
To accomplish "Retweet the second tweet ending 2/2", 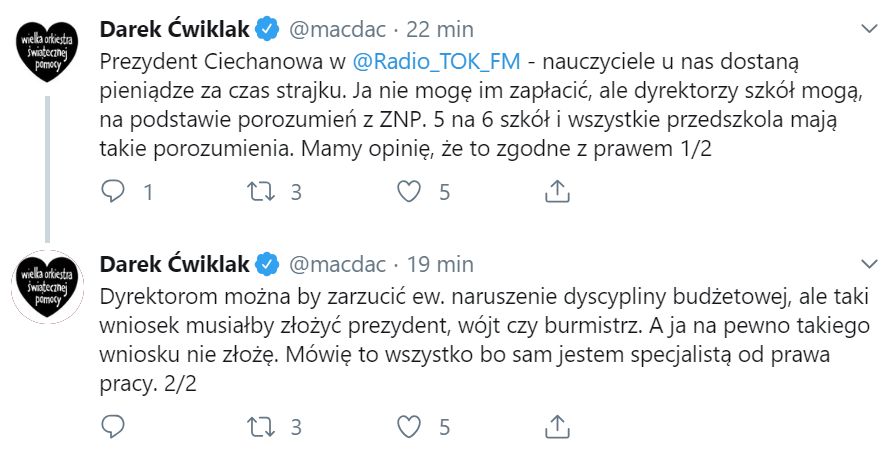I will coord(260,427).
